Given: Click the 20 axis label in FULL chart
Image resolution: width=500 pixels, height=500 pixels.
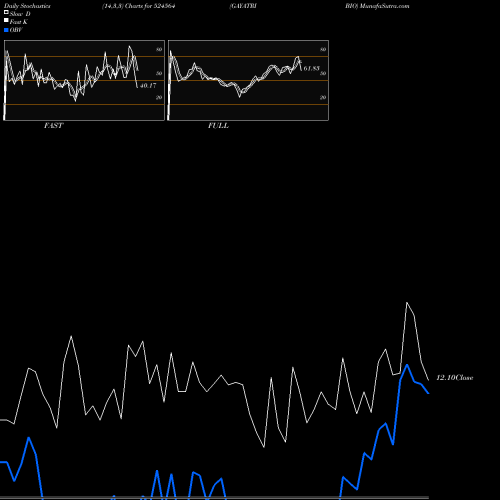Looking at the screenshot, I should click(323, 97).
